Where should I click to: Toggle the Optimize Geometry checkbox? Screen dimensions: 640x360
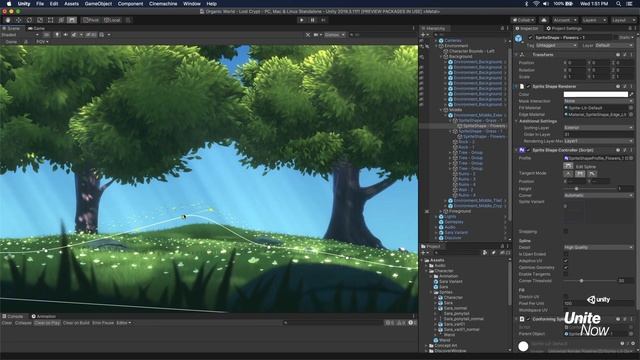(565, 267)
